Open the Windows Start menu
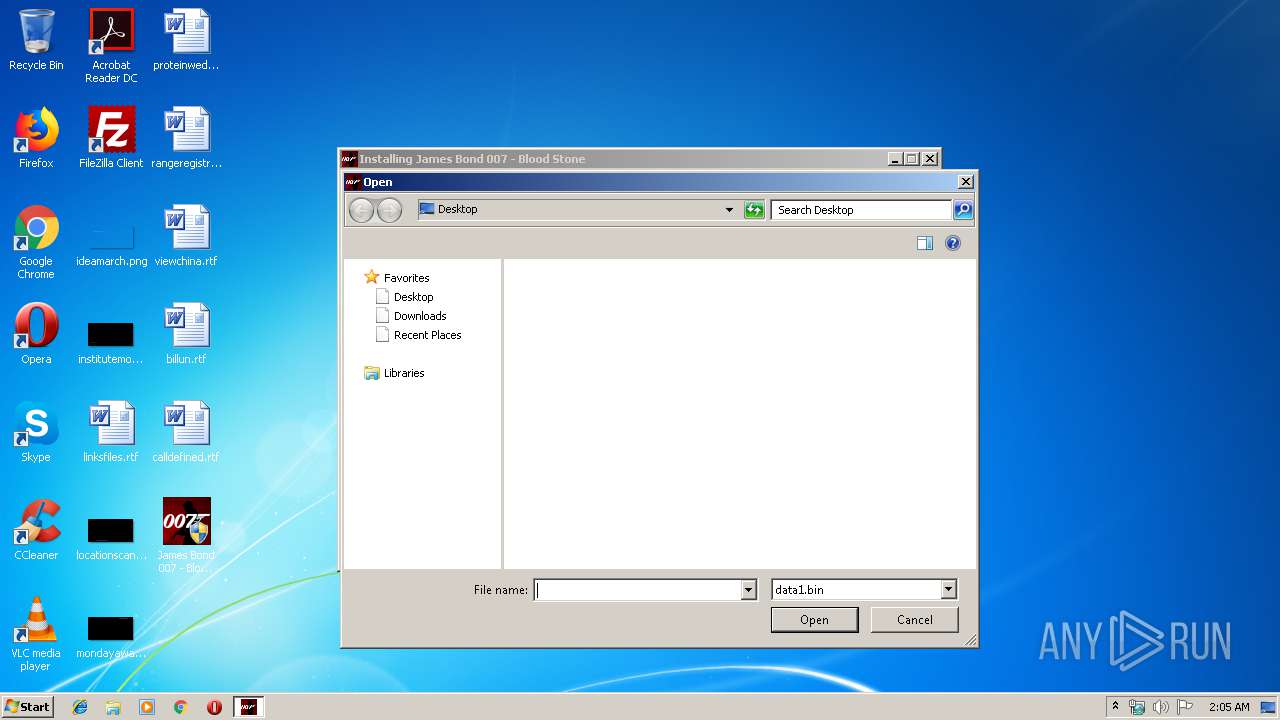Screen dimensions: 1280x720 click(27, 706)
